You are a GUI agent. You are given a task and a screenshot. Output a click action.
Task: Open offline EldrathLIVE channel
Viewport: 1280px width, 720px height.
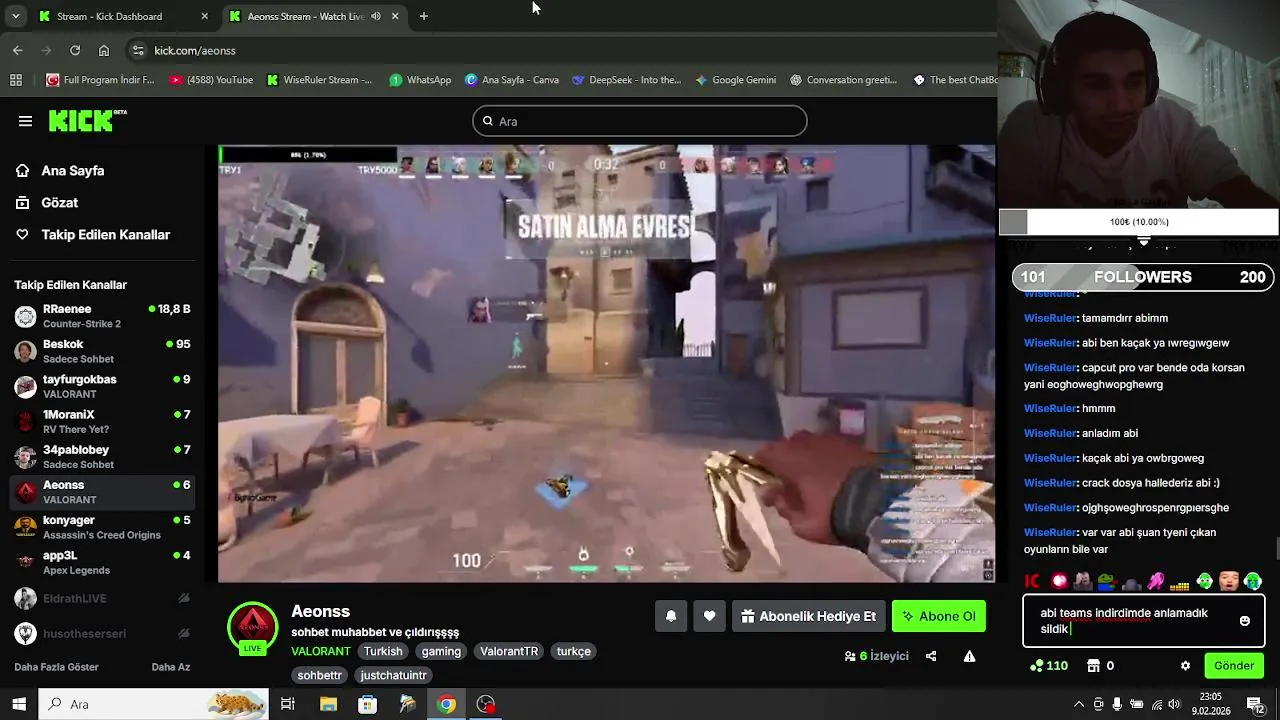click(102, 598)
